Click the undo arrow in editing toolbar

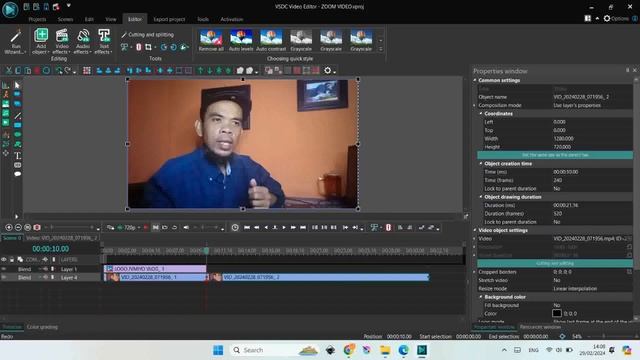(x=59, y=71)
